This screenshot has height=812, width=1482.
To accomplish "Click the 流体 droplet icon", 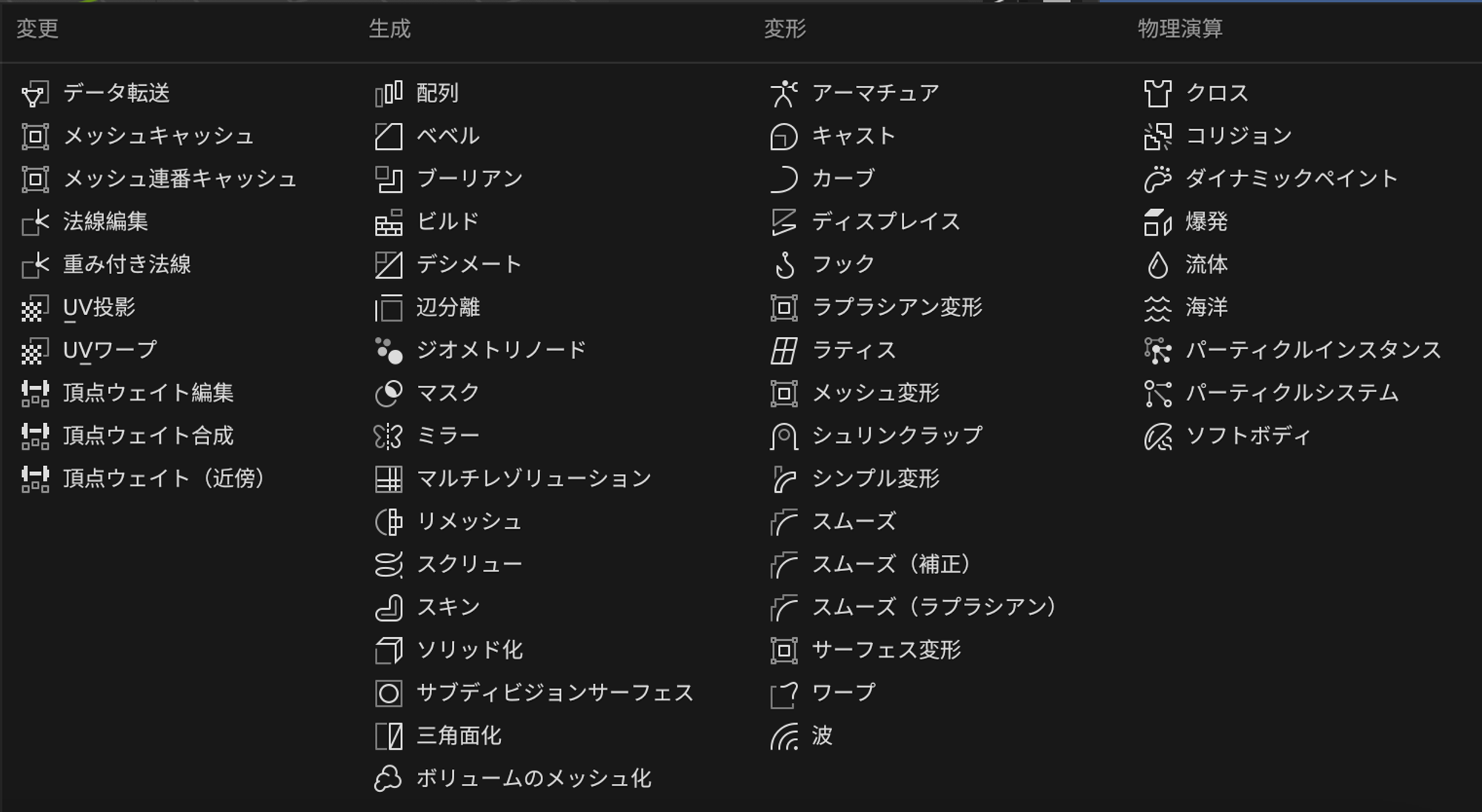I will [x=1157, y=265].
